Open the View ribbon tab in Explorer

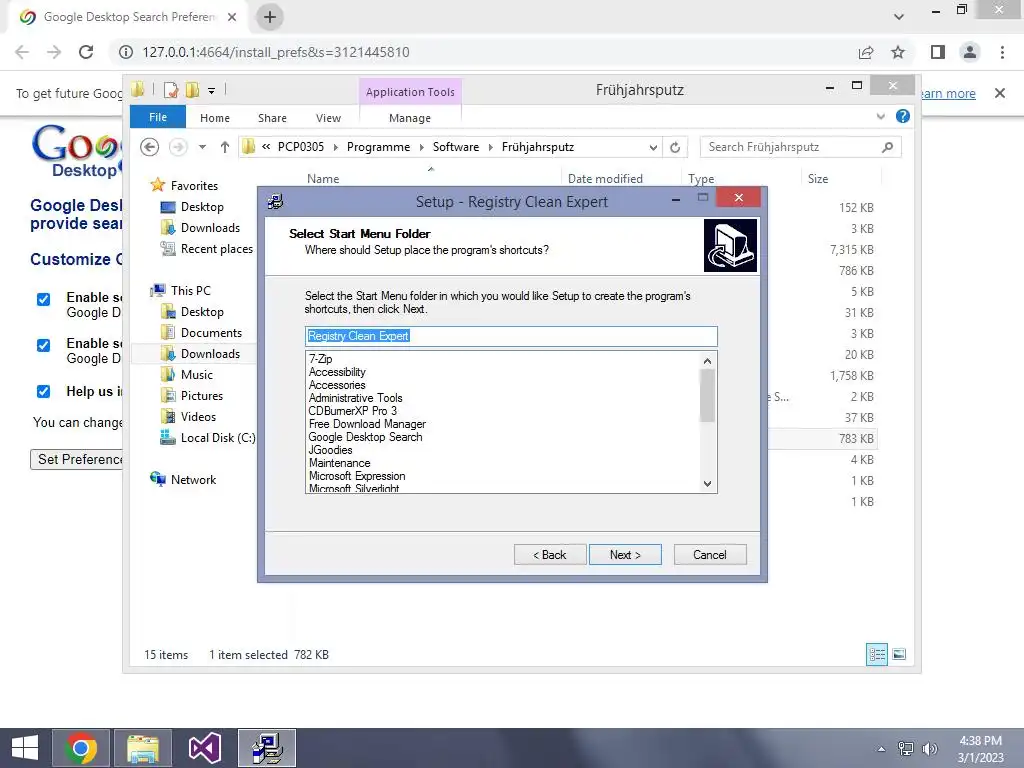click(328, 118)
